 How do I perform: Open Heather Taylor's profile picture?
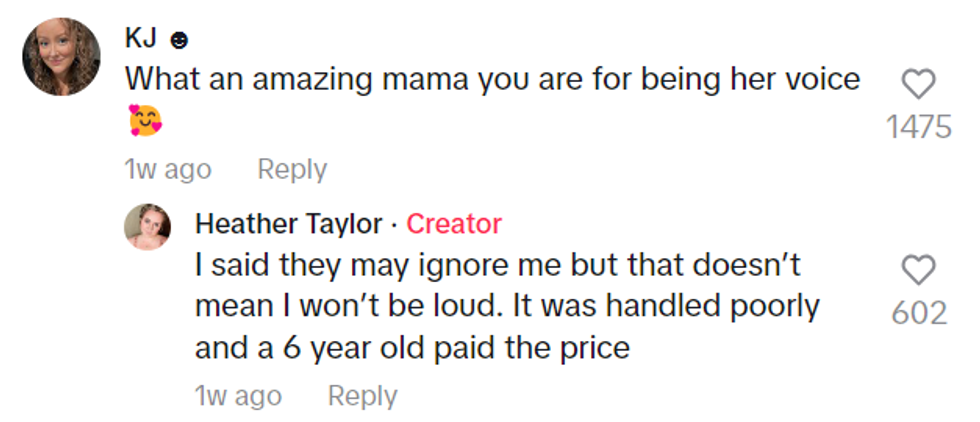point(147,226)
